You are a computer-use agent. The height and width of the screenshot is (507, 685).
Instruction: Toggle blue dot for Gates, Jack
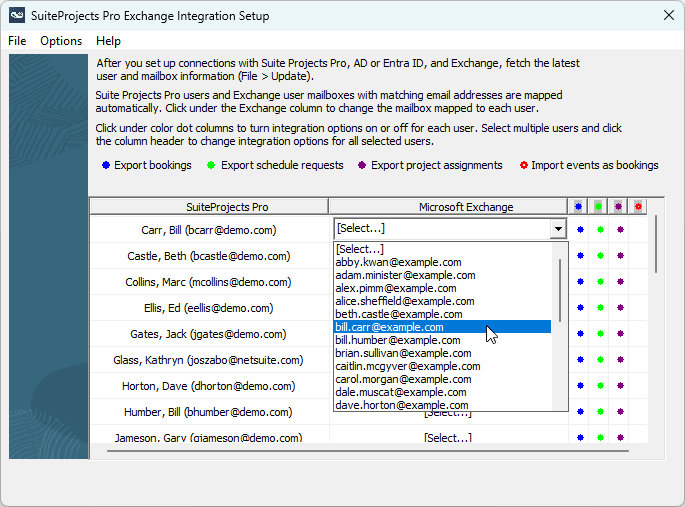tap(580, 334)
